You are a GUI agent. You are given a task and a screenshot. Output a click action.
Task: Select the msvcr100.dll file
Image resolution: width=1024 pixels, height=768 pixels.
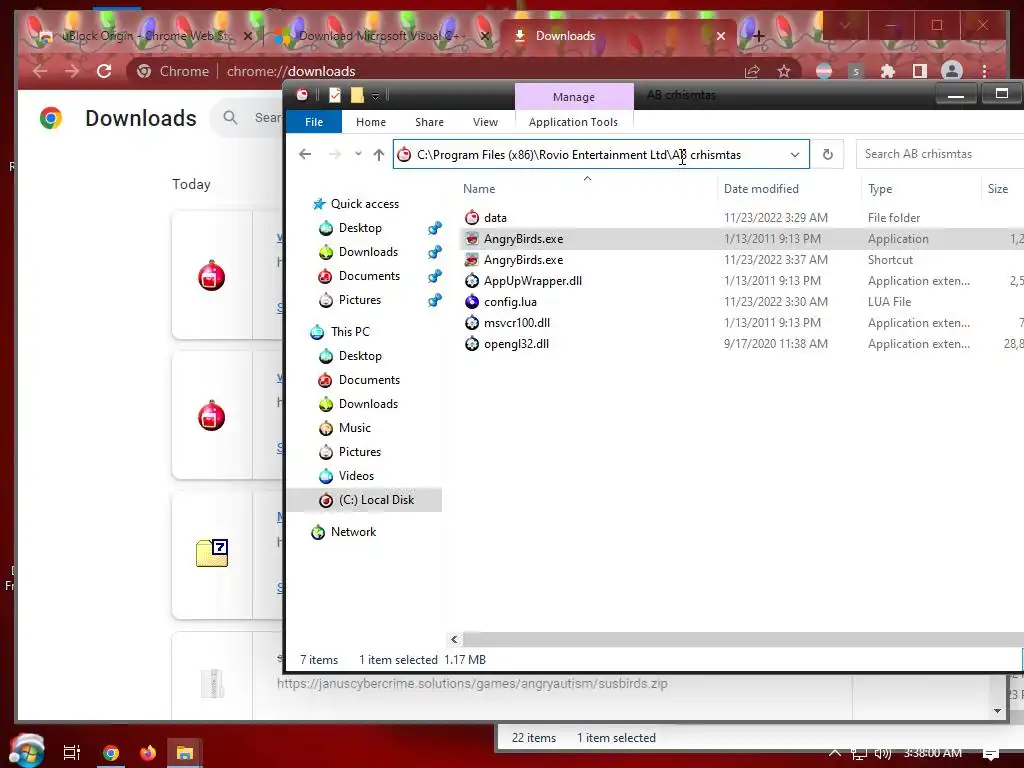[517, 323]
